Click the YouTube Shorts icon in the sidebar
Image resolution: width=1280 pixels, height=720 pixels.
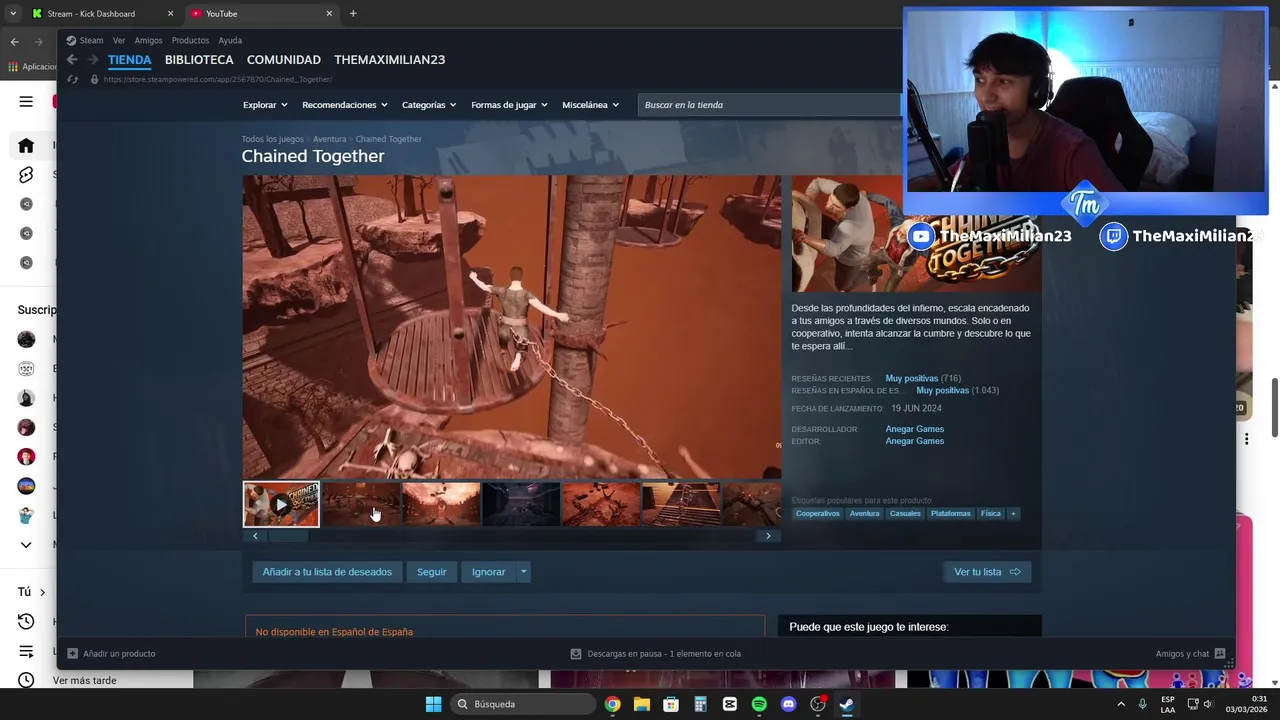pyautogui.click(x=26, y=175)
